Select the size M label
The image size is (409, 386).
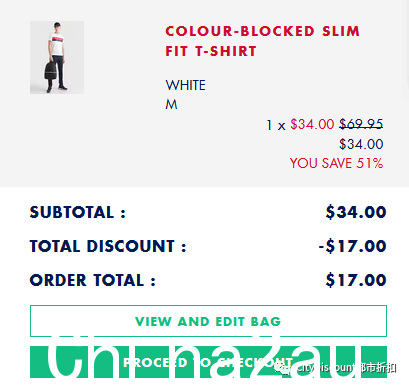pos(171,105)
